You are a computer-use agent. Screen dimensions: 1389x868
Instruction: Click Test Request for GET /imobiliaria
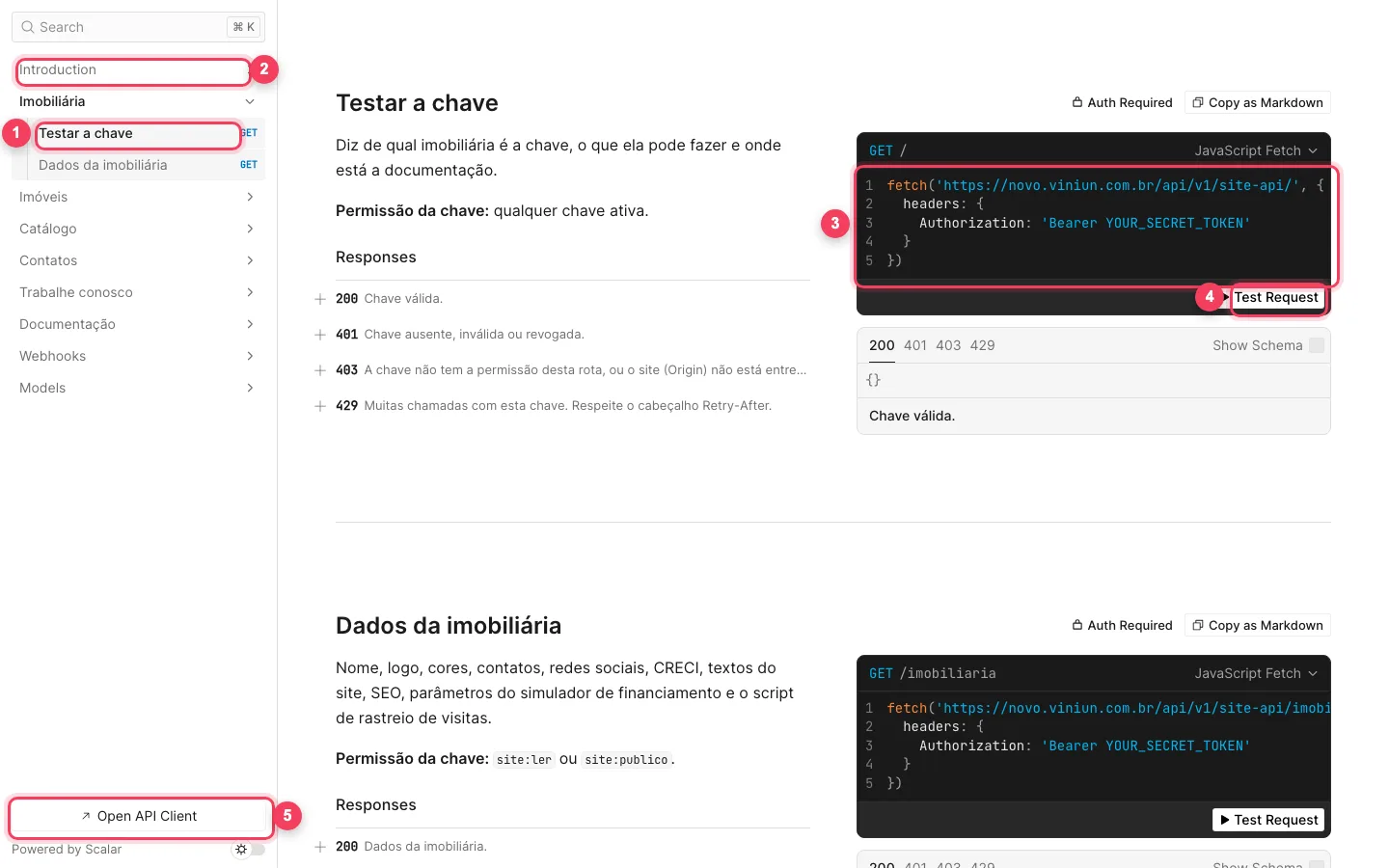[x=1268, y=820]
